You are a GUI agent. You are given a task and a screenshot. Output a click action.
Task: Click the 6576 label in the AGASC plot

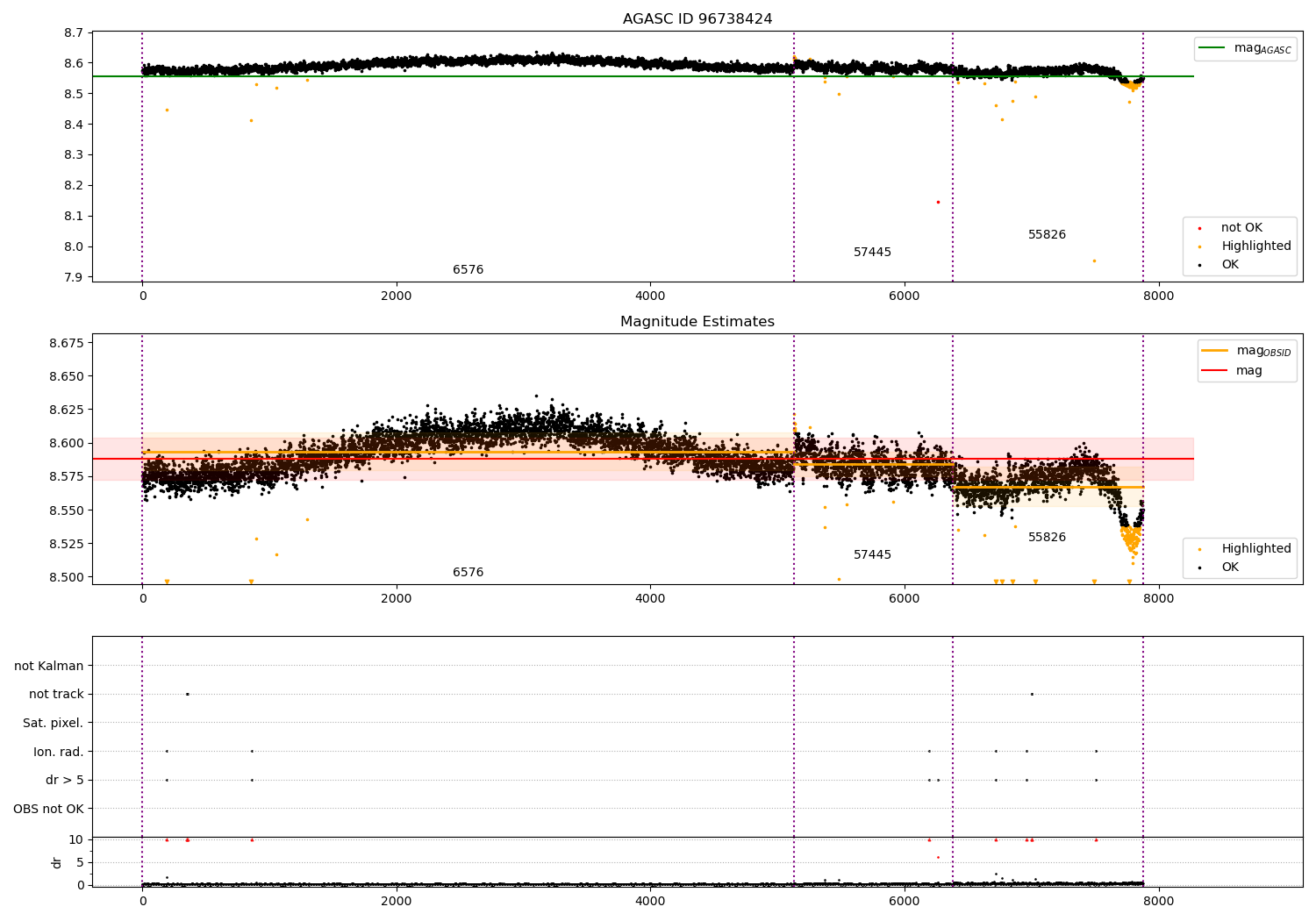point(468,269)
